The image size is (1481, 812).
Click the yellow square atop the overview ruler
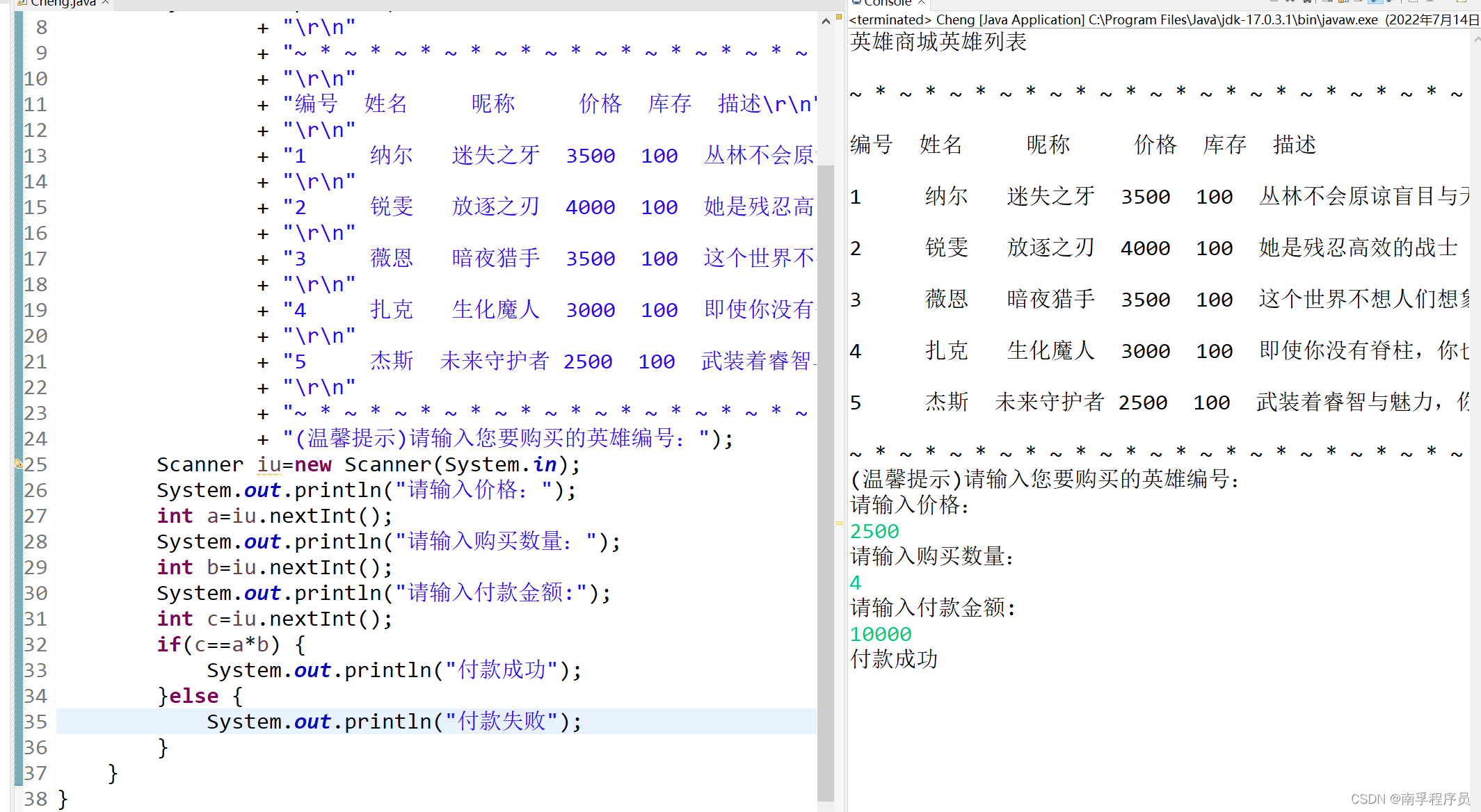click(x=839, y=17)
